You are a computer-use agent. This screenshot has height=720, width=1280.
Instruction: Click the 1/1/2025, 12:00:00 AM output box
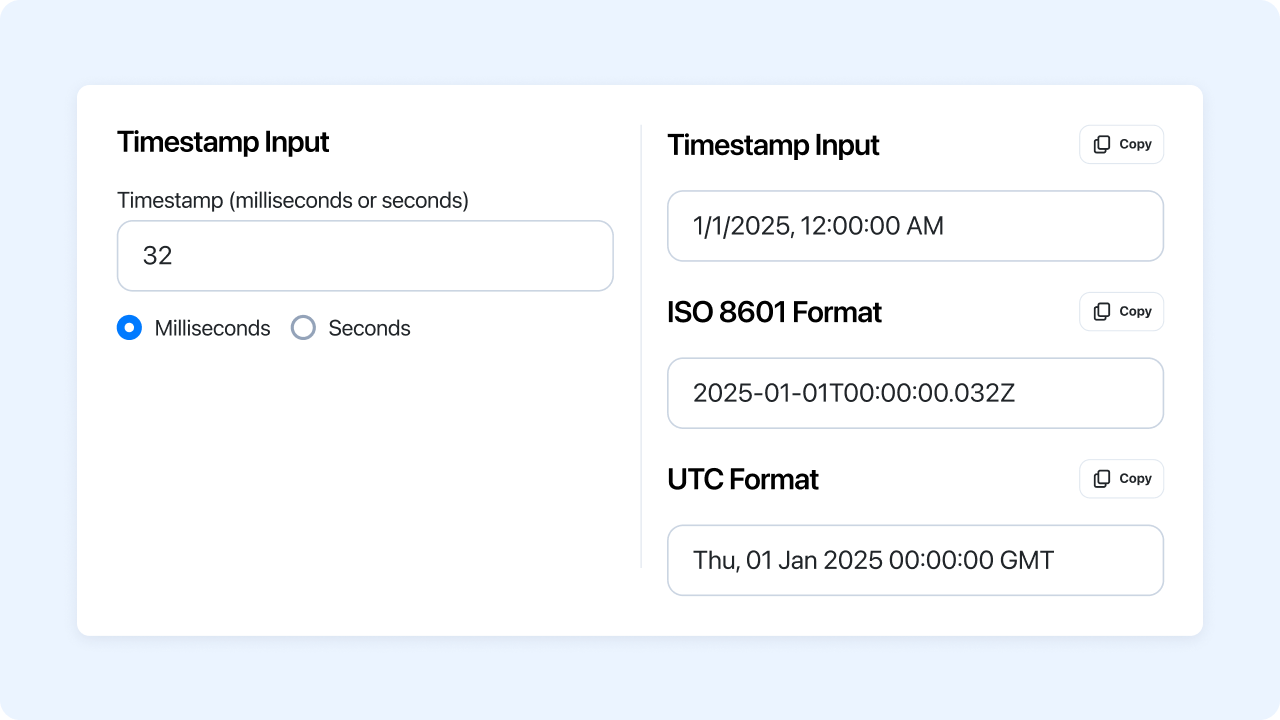[x=915, y=226]
